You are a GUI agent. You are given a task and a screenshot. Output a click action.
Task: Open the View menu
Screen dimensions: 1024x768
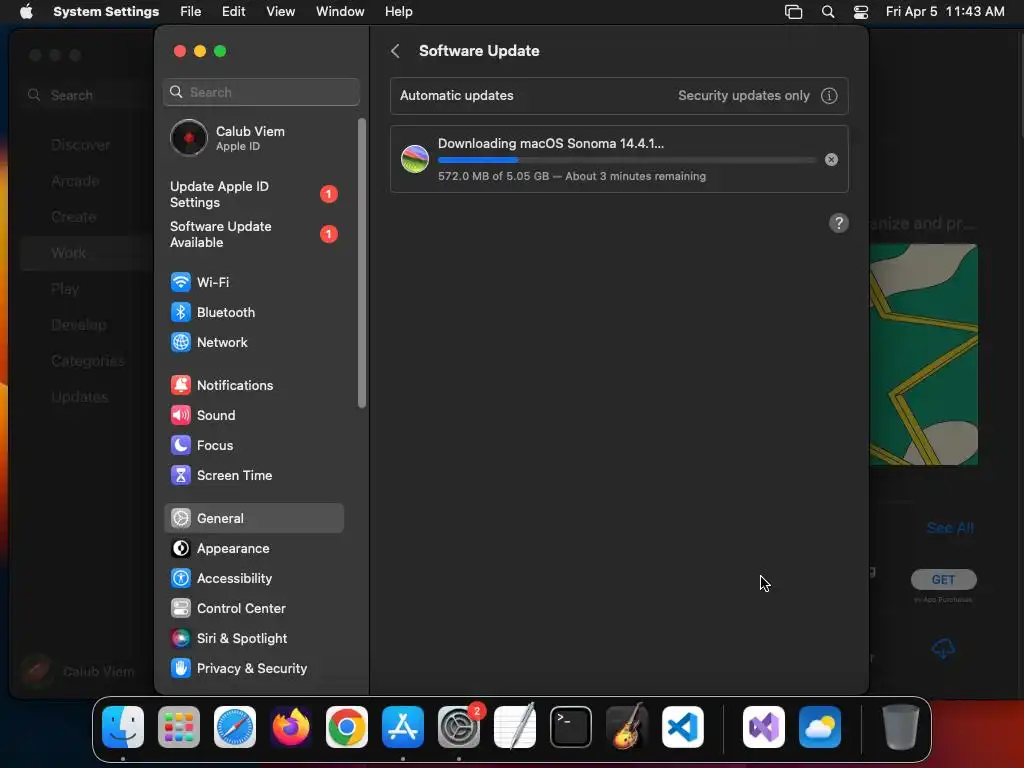pos(280,12)
